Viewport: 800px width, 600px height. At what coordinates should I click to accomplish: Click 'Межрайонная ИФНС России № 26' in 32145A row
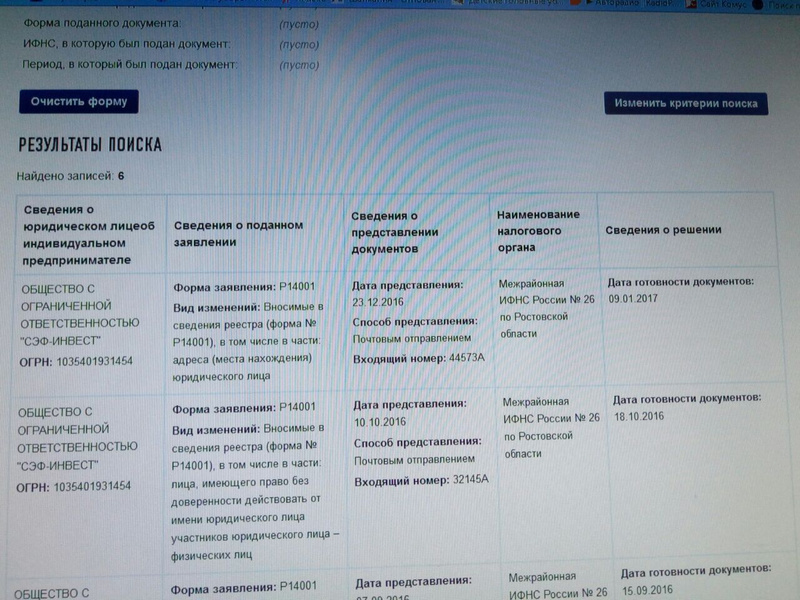(x=551, y=411)
